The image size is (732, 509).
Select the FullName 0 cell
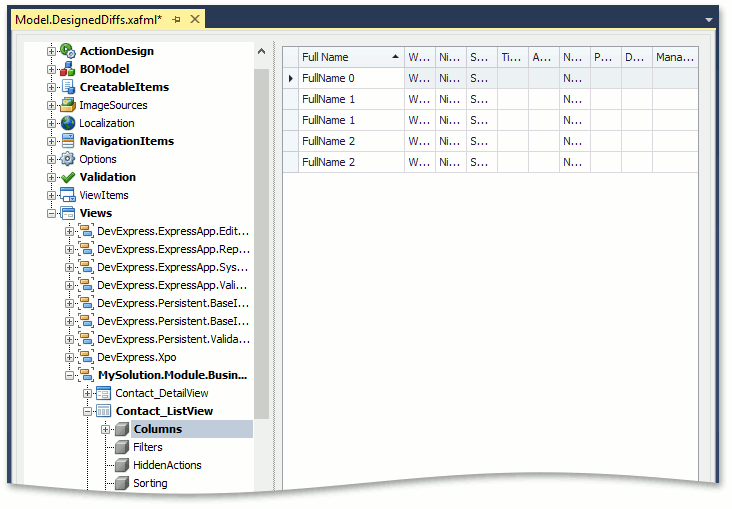(351, 78)
